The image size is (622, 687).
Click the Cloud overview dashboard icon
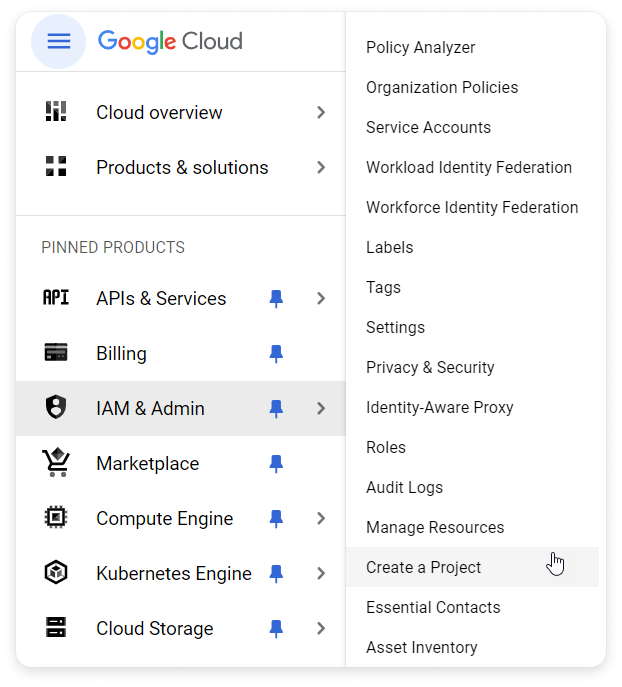click(56, 111)
